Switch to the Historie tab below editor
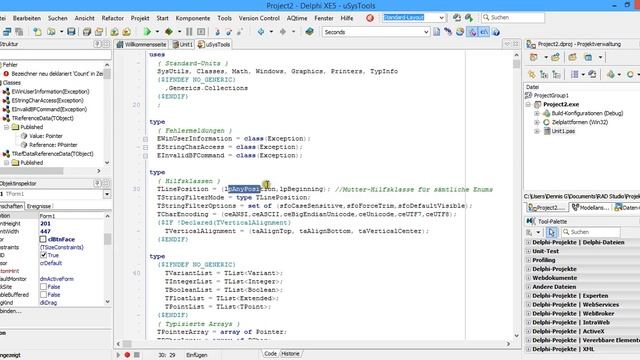 [290, 354]
